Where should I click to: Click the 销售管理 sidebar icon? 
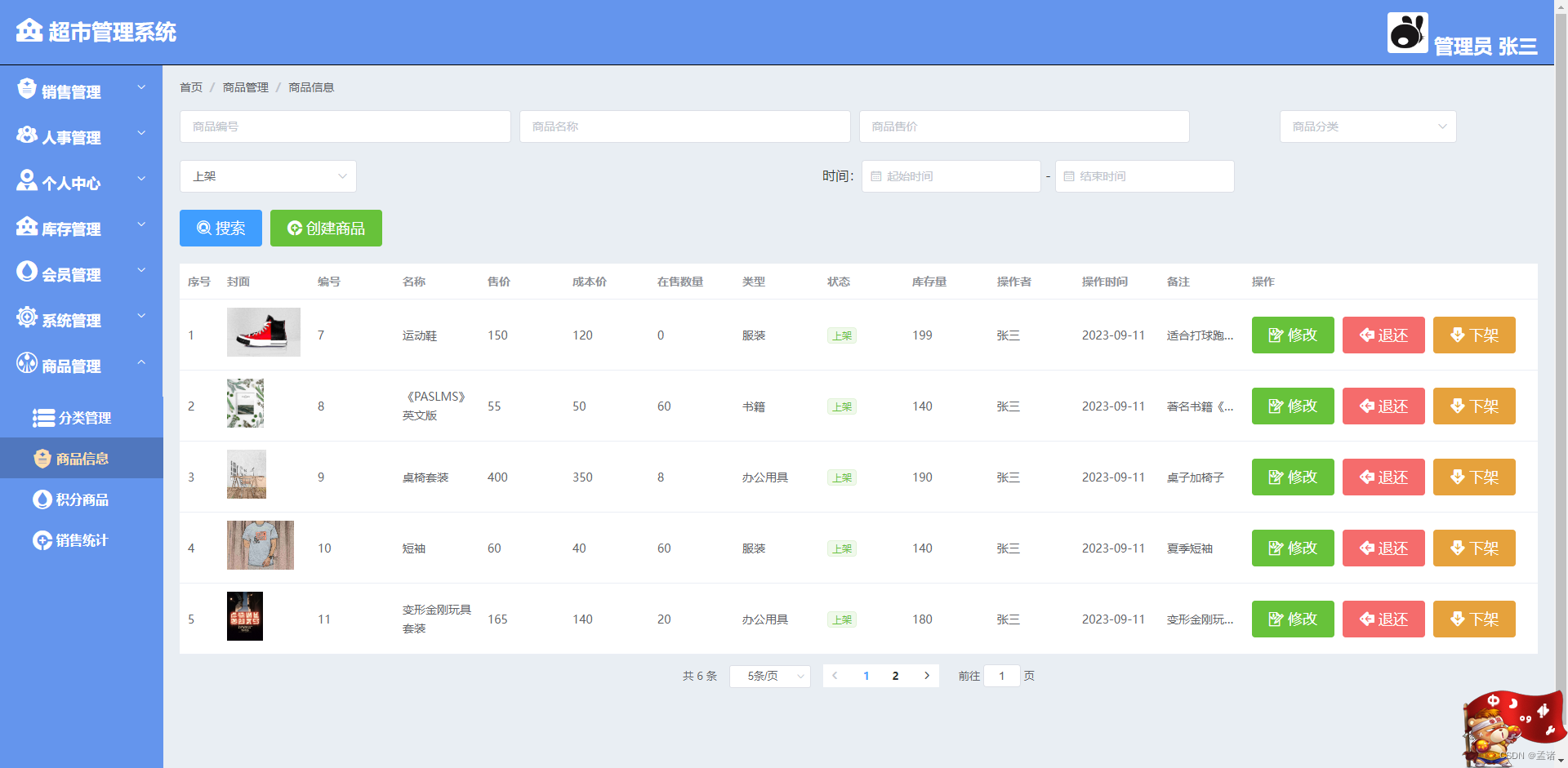point(27,88)
